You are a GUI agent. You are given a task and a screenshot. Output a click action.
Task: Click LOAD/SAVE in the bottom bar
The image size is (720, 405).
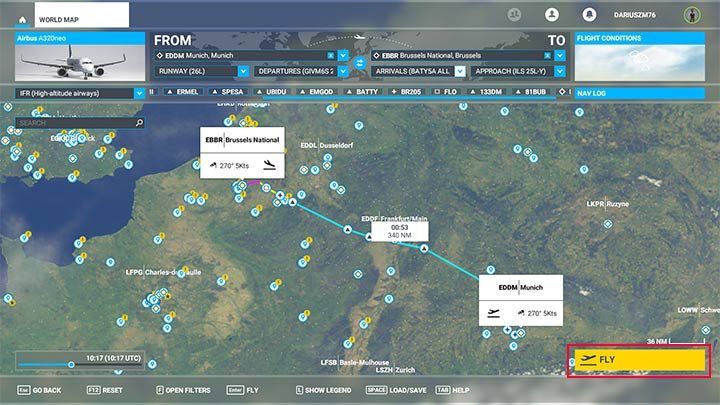[396, 390]
